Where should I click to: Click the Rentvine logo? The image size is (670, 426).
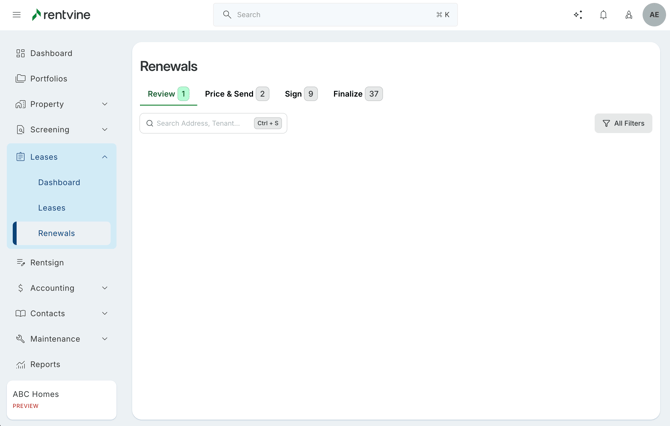(x=61, y=15)
